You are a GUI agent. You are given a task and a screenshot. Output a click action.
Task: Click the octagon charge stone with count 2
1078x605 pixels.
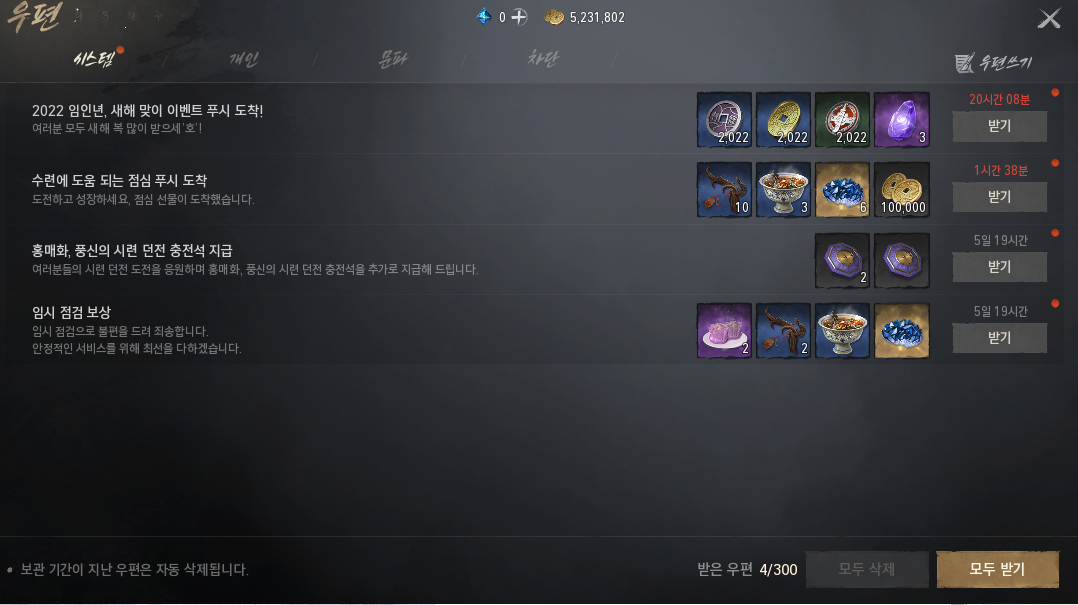click(x=842, y=261)
